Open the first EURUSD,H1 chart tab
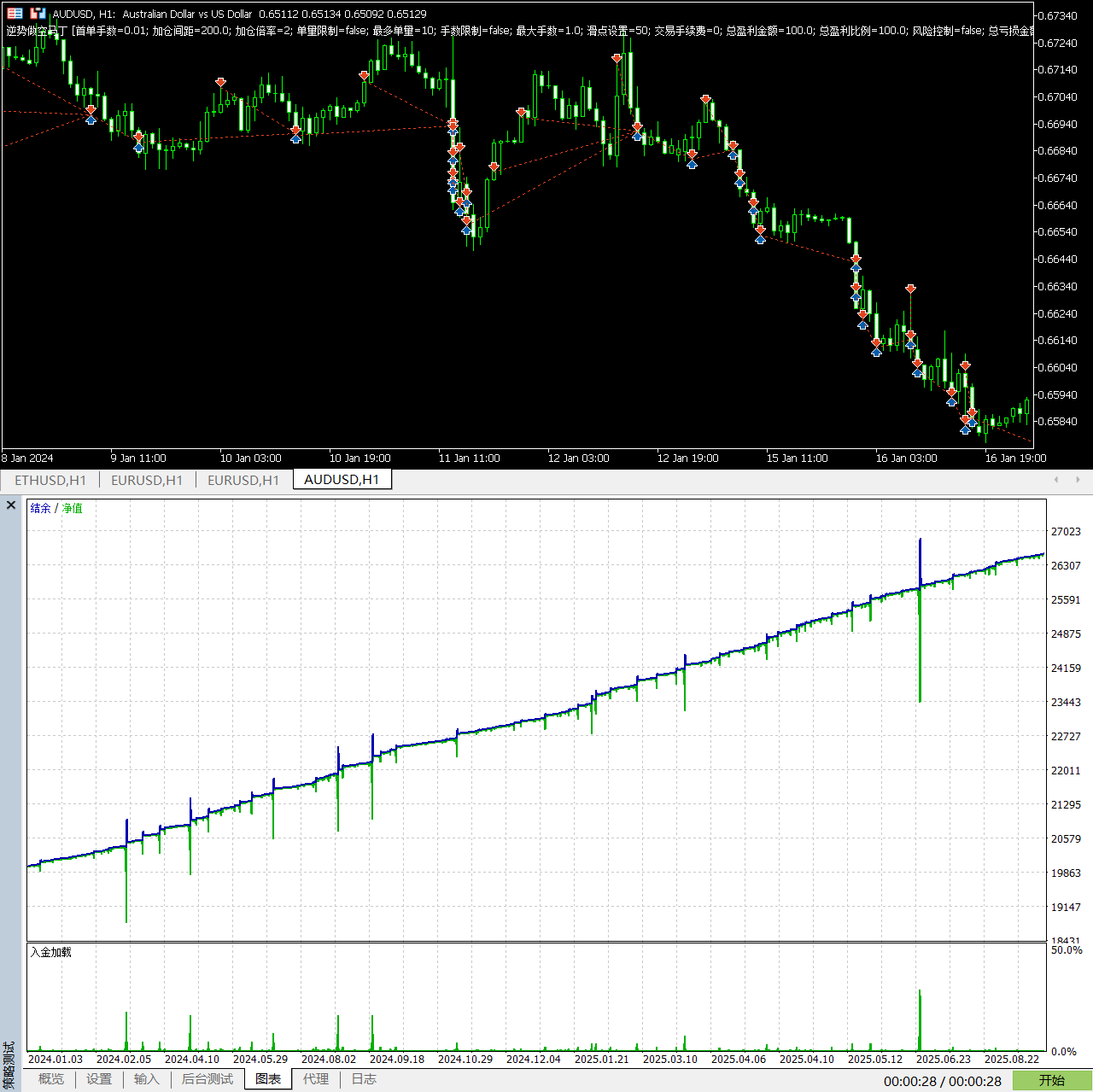1093x1092 pixels. pyautogui.click(x=147, y=480)
